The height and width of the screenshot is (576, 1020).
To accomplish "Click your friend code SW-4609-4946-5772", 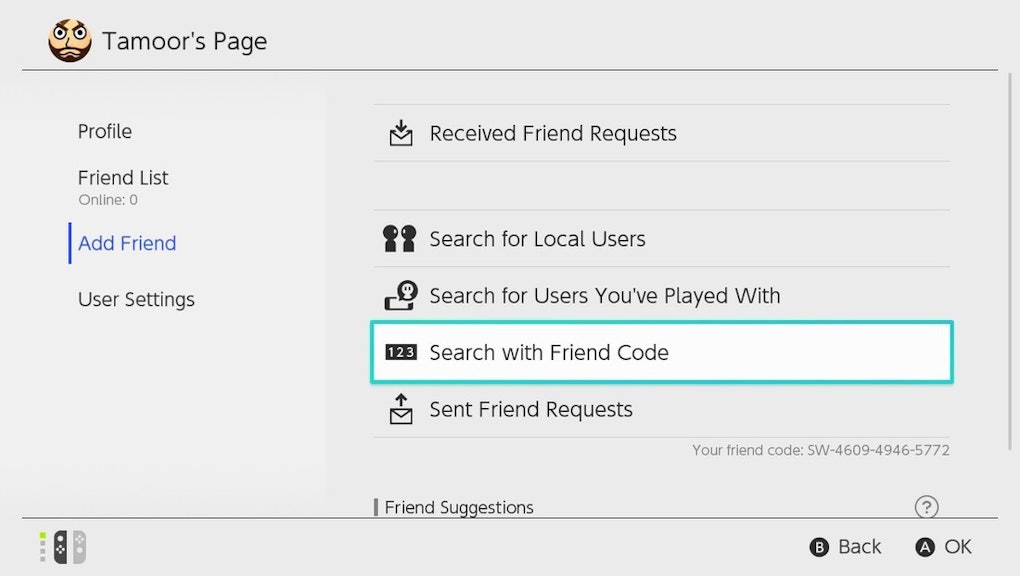I will (820, 450).
